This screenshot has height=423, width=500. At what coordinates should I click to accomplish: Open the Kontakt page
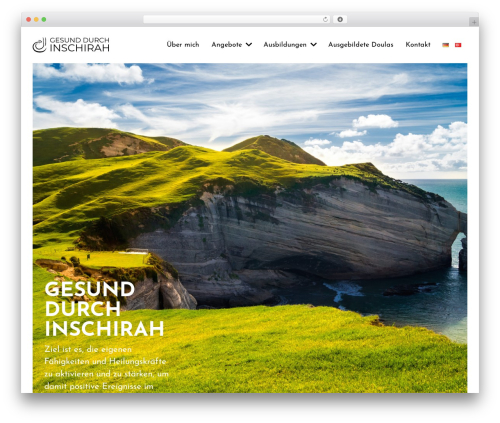[x=418, y=45]
